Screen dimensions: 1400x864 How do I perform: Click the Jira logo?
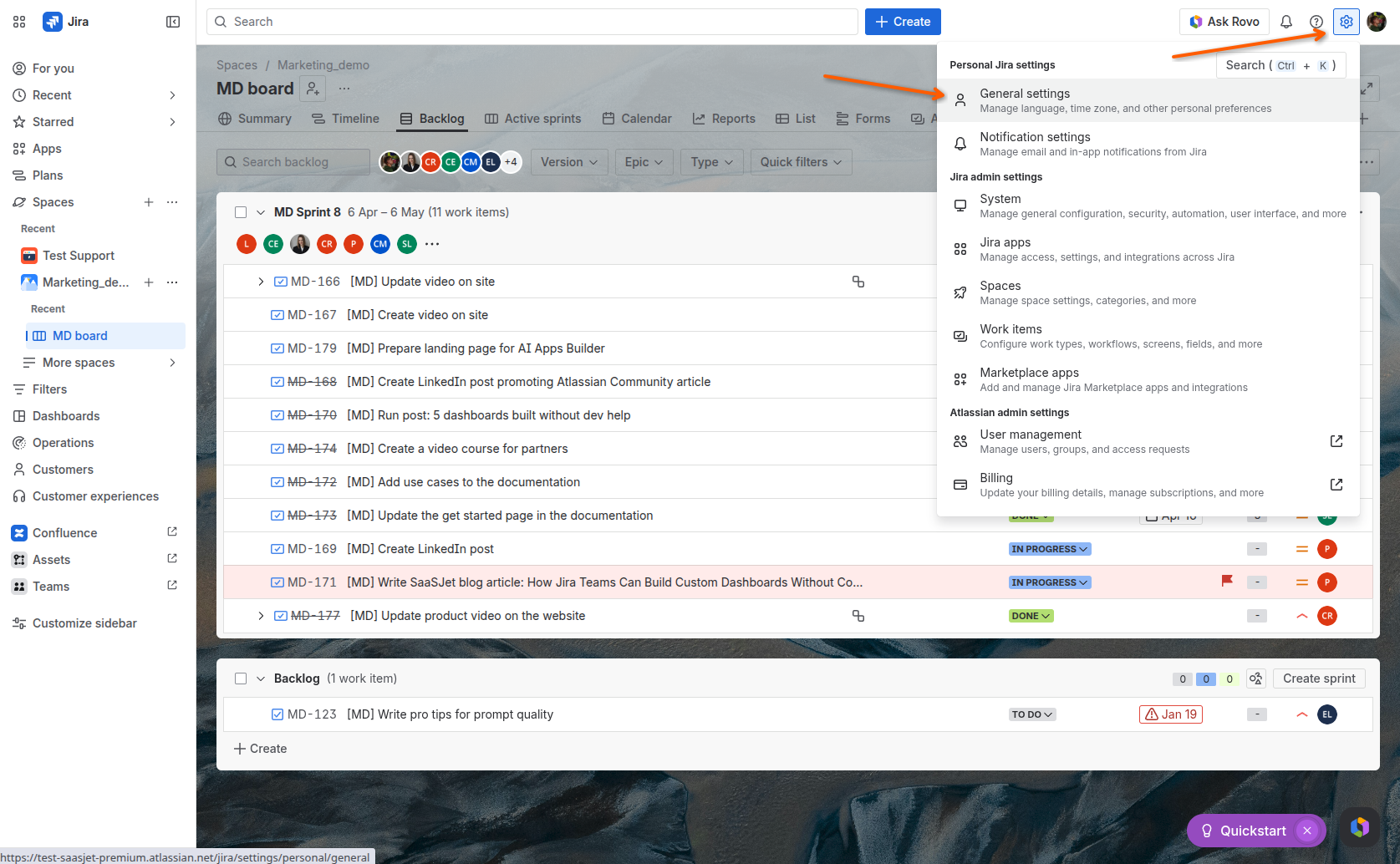pos(66,22)
